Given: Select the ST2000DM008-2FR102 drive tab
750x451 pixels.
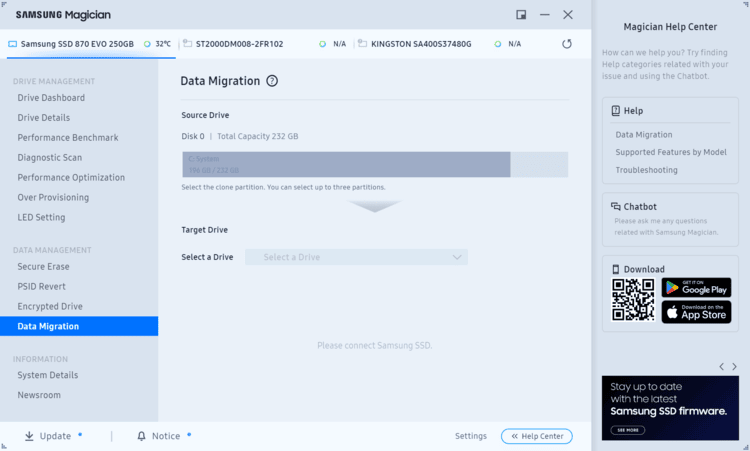Looking at the screenshot, I should coord(265,44).
